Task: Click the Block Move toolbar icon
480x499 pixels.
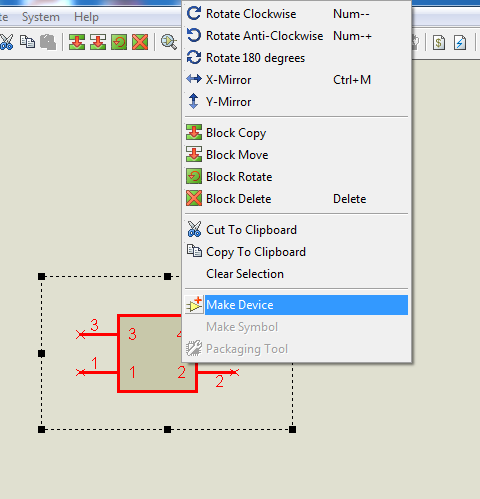Action: pyautogui.click(x=98, y=42)
